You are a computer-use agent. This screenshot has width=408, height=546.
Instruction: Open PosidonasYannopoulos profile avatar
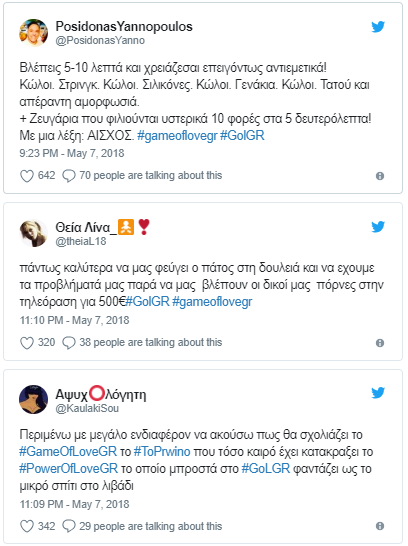33,33
